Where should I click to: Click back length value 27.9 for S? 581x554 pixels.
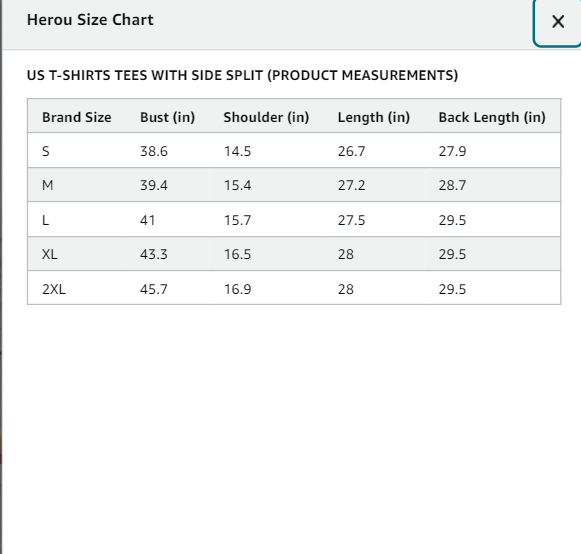click(x=452, y=151)
